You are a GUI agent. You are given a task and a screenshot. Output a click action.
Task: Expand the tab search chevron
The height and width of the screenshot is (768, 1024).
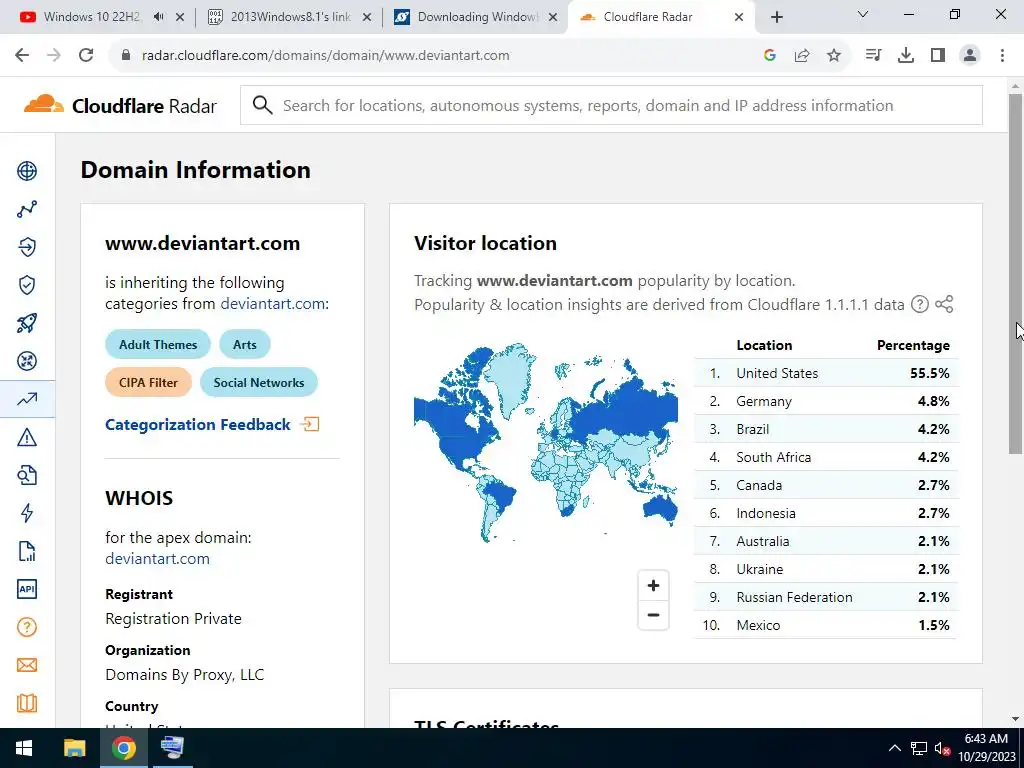pos(863,14)
